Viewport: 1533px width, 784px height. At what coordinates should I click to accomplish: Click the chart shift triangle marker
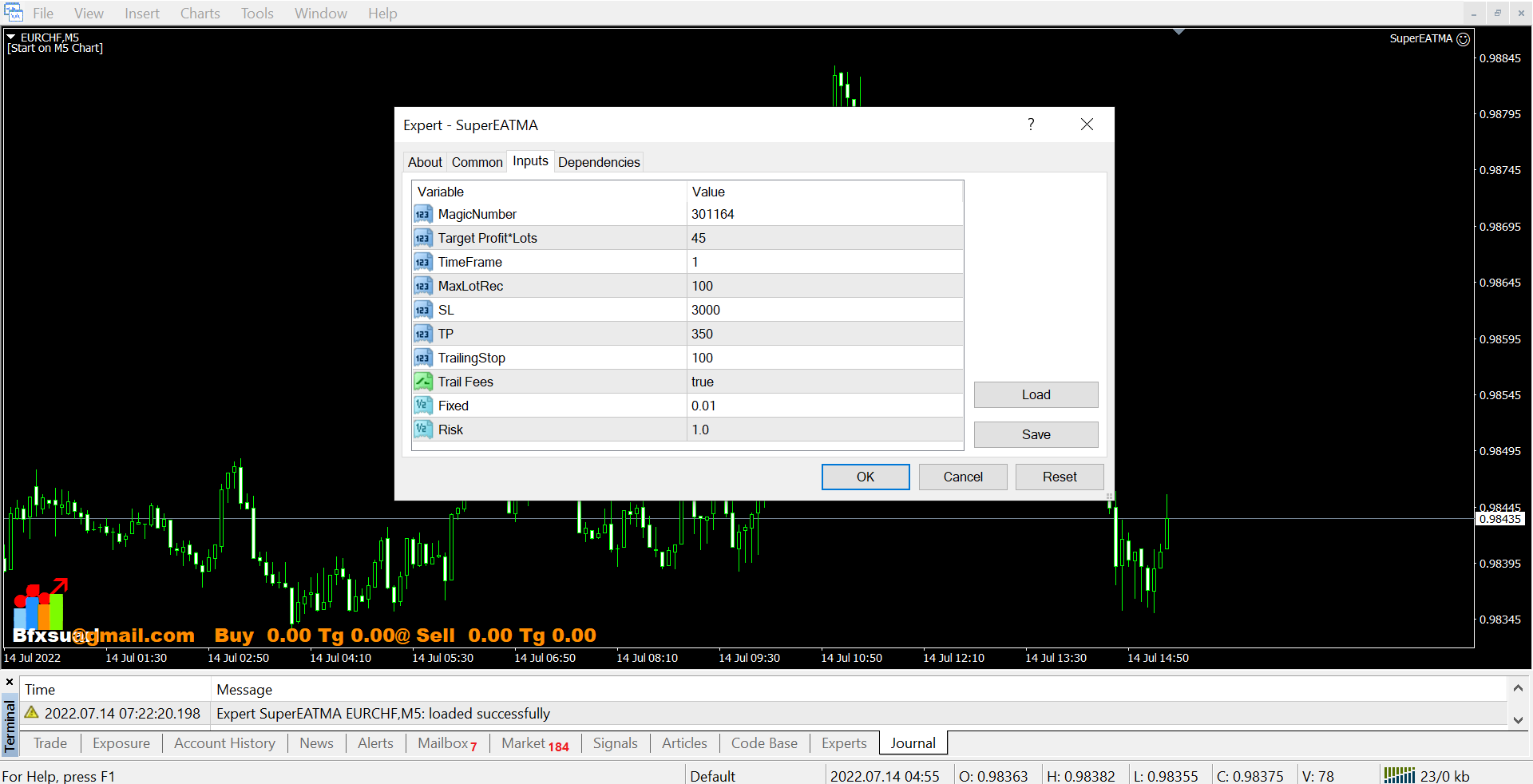tap(1178, 32)
